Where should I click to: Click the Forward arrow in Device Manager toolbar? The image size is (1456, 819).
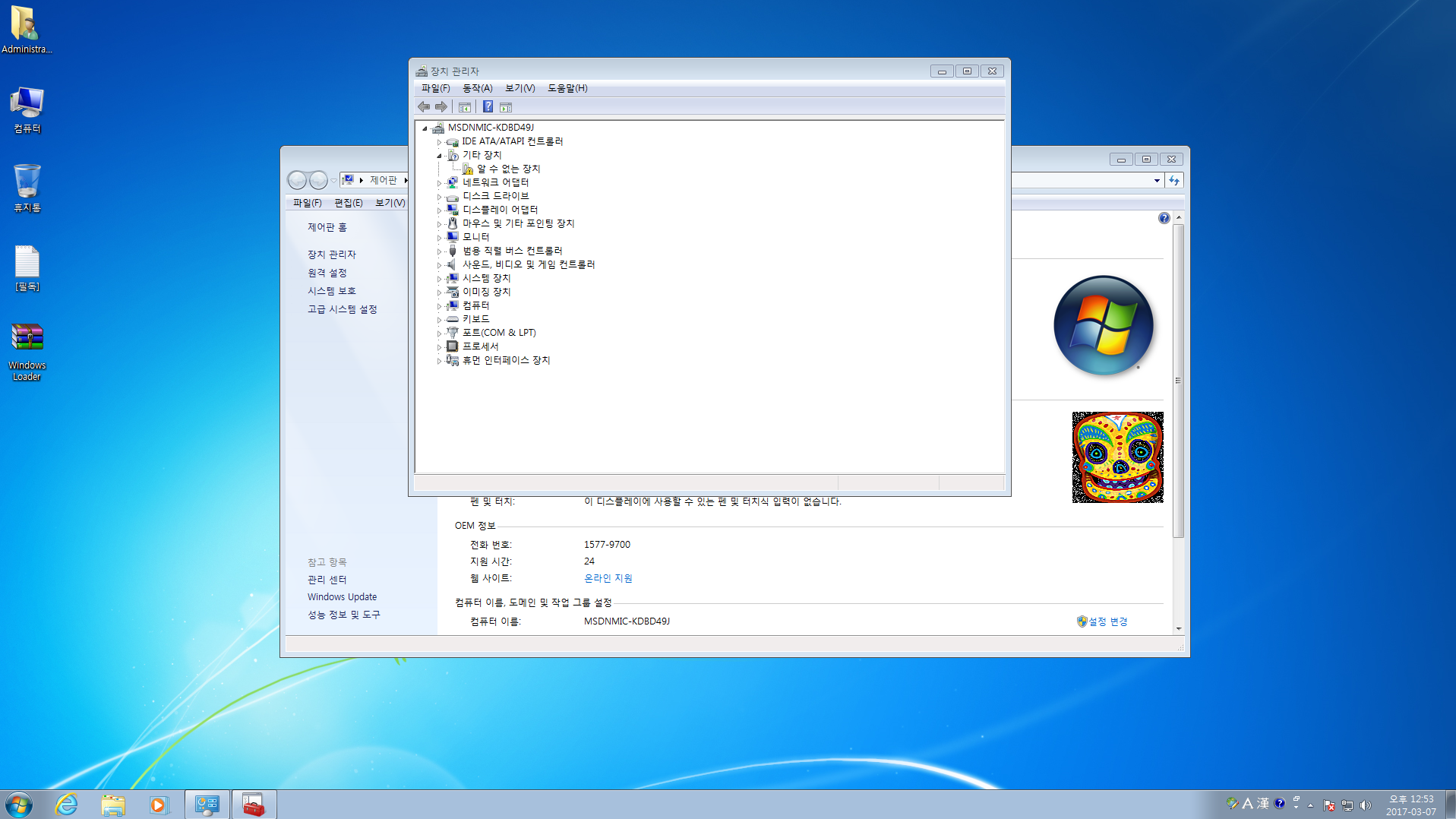pyautogui.click(x=441, y=107)
